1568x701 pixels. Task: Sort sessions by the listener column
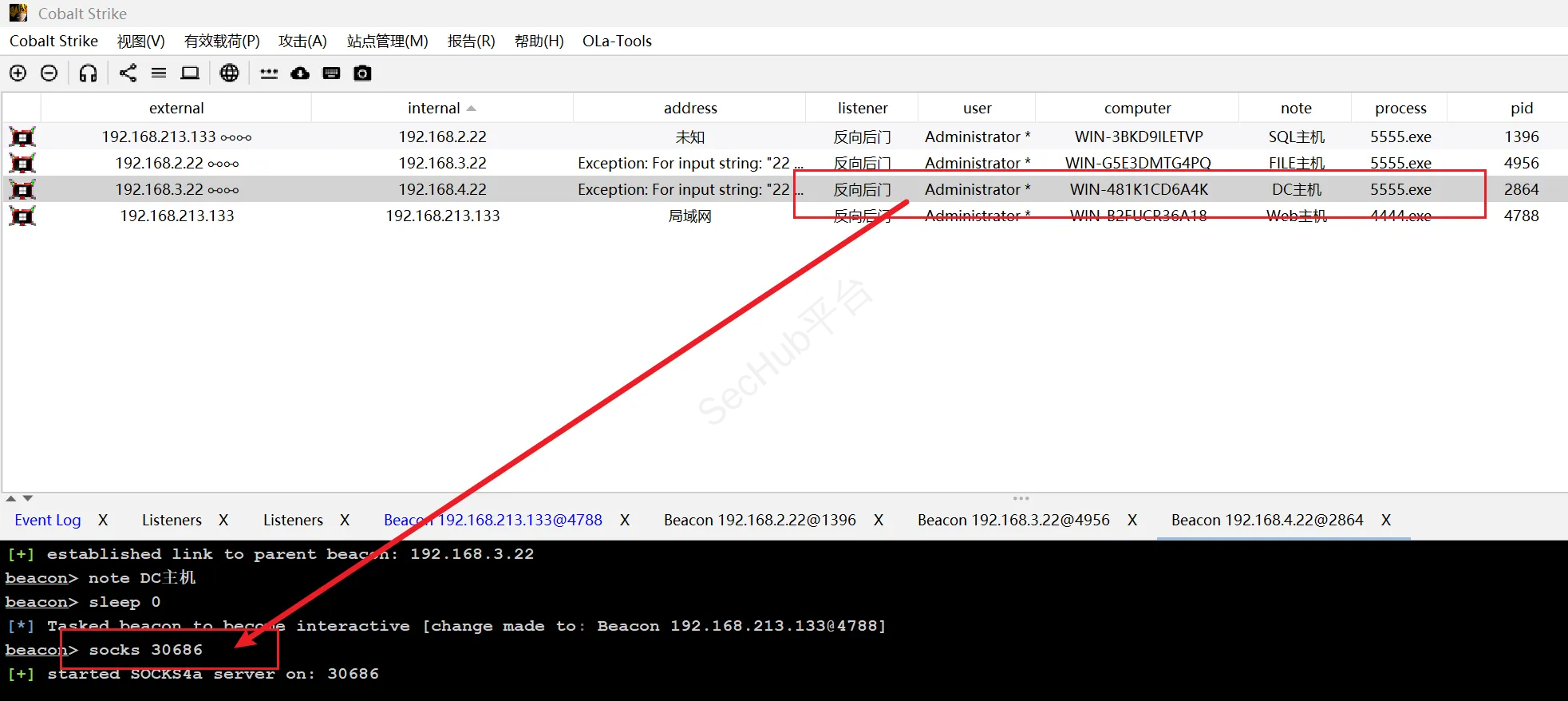pyautogui.click(x=863, y=108)
